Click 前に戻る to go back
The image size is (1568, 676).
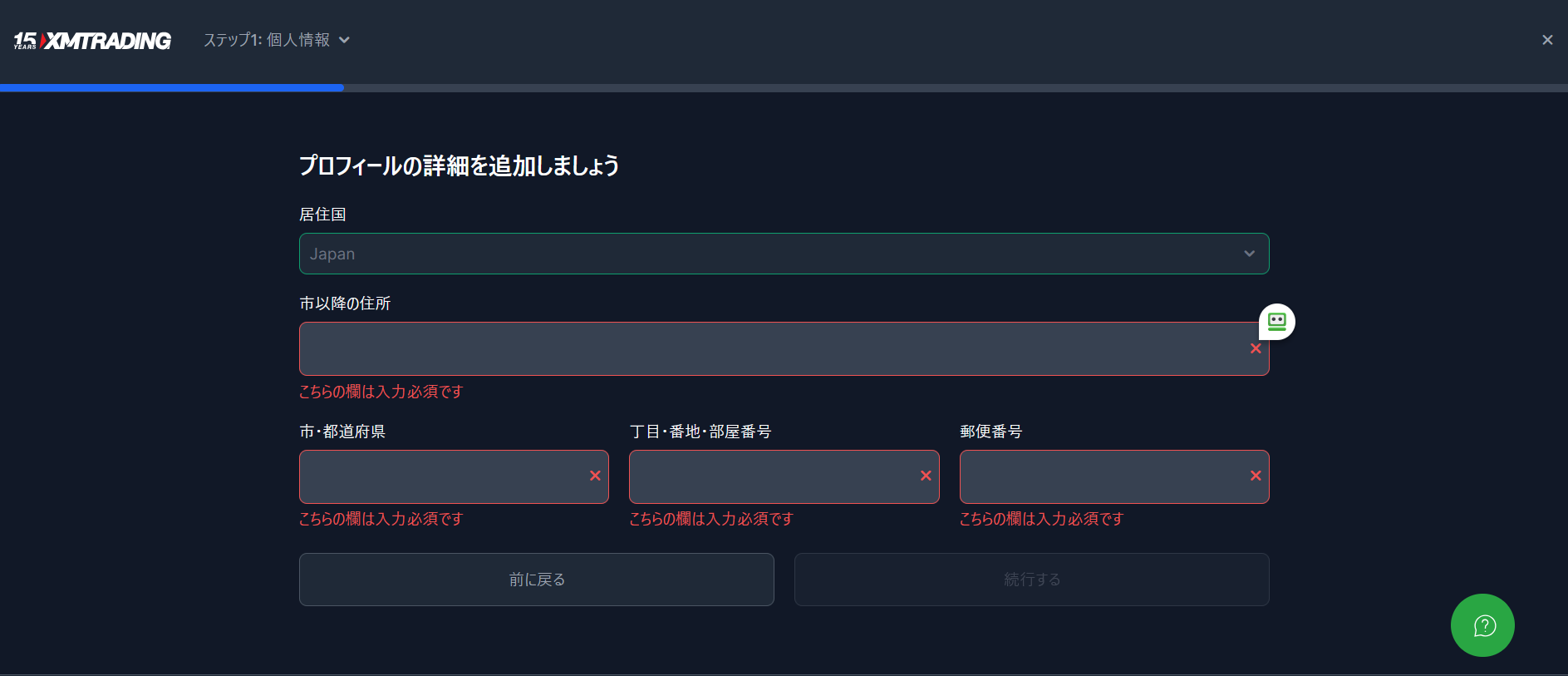[x=536, y=579]
